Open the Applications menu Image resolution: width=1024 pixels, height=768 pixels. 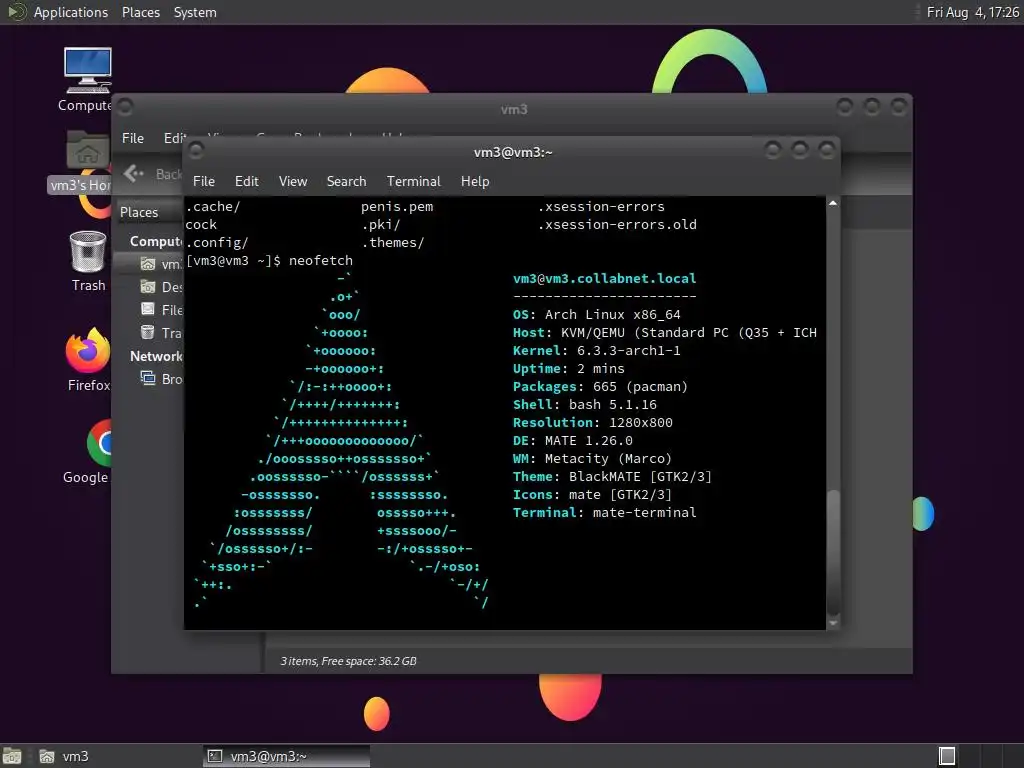click(71, 12)
